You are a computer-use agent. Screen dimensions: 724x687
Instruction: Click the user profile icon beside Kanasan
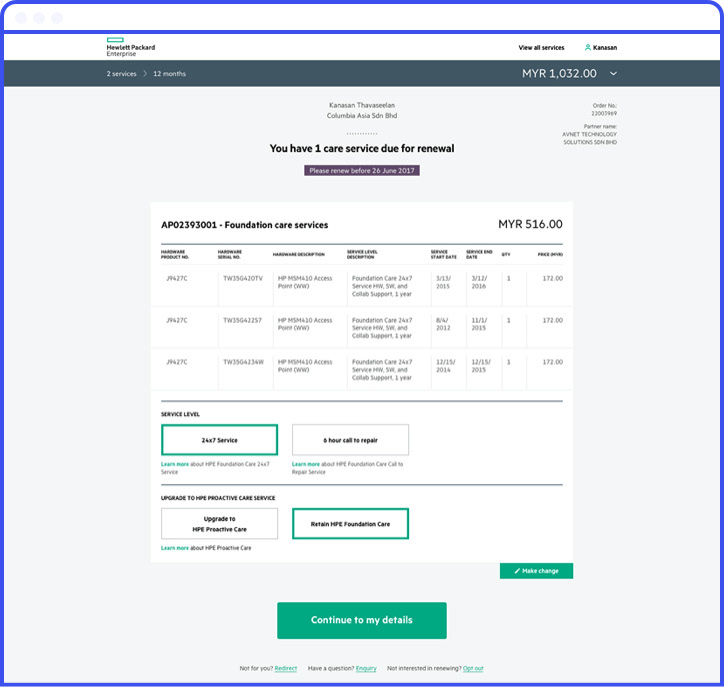point(587,47)
